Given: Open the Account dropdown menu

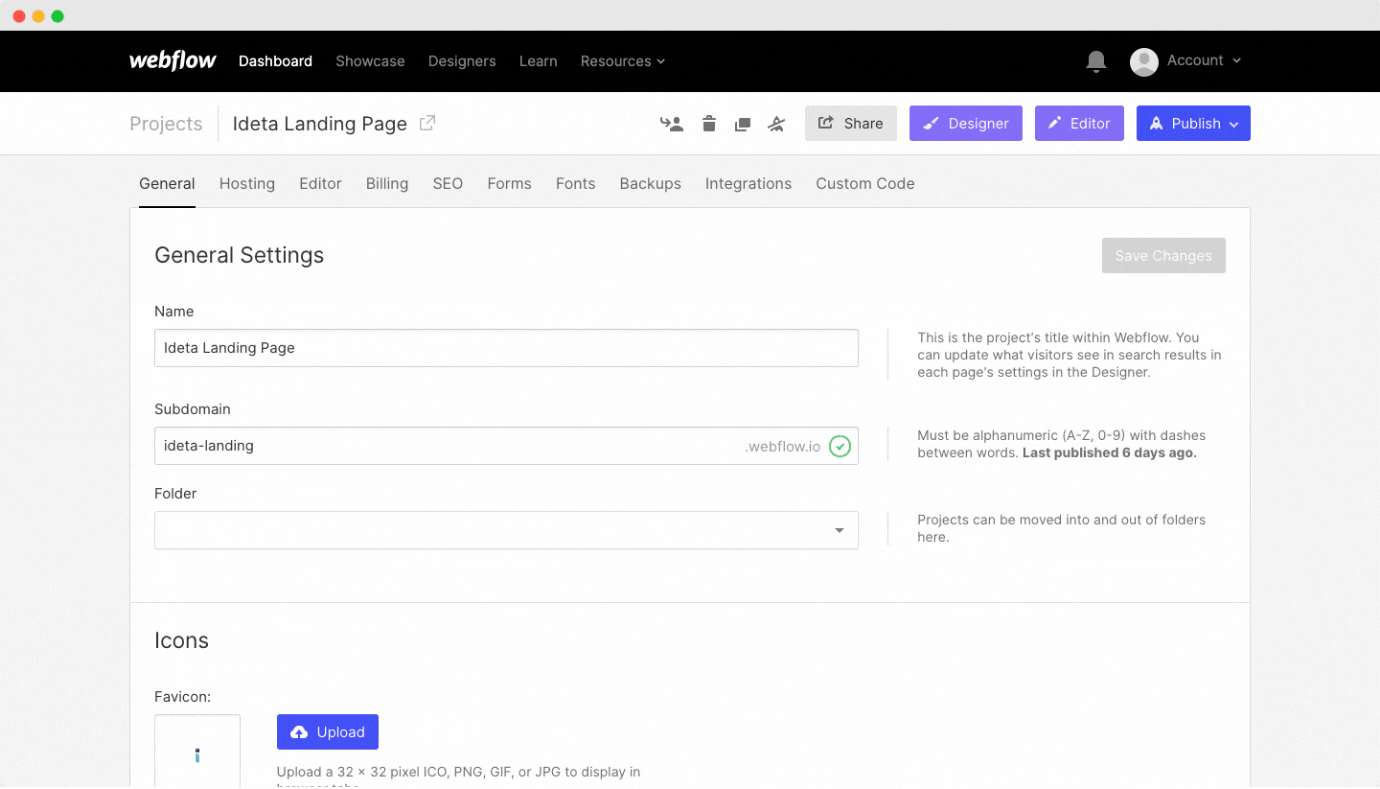Looking at the screenshot, I should pyautogui.click(x=1204, y=61).
